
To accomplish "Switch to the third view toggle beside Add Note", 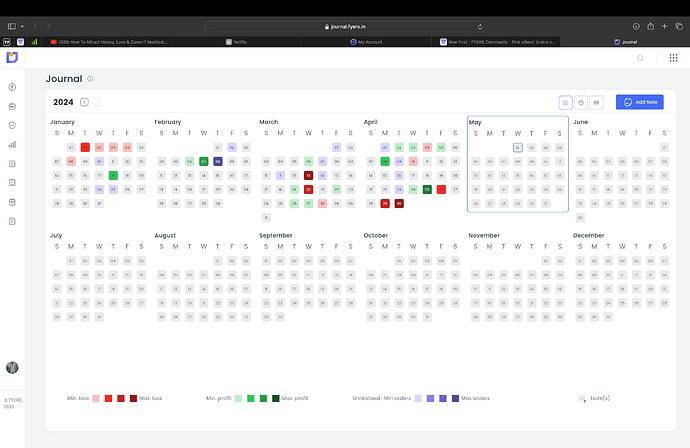I will 596,103.
